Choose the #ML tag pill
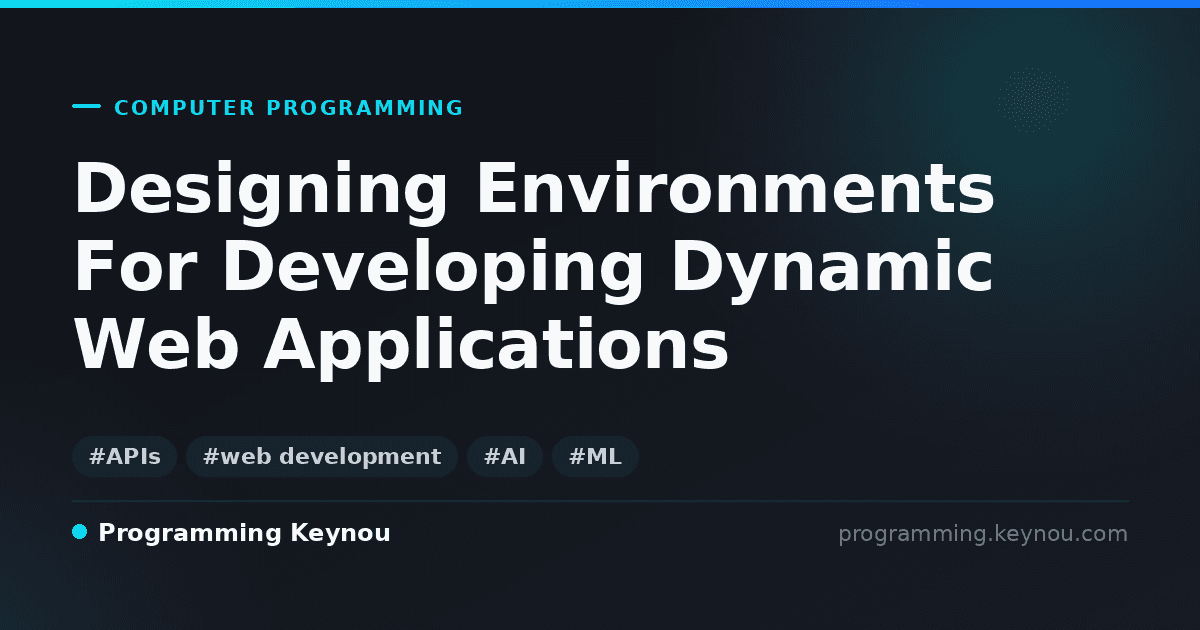 tap(595, 457)
